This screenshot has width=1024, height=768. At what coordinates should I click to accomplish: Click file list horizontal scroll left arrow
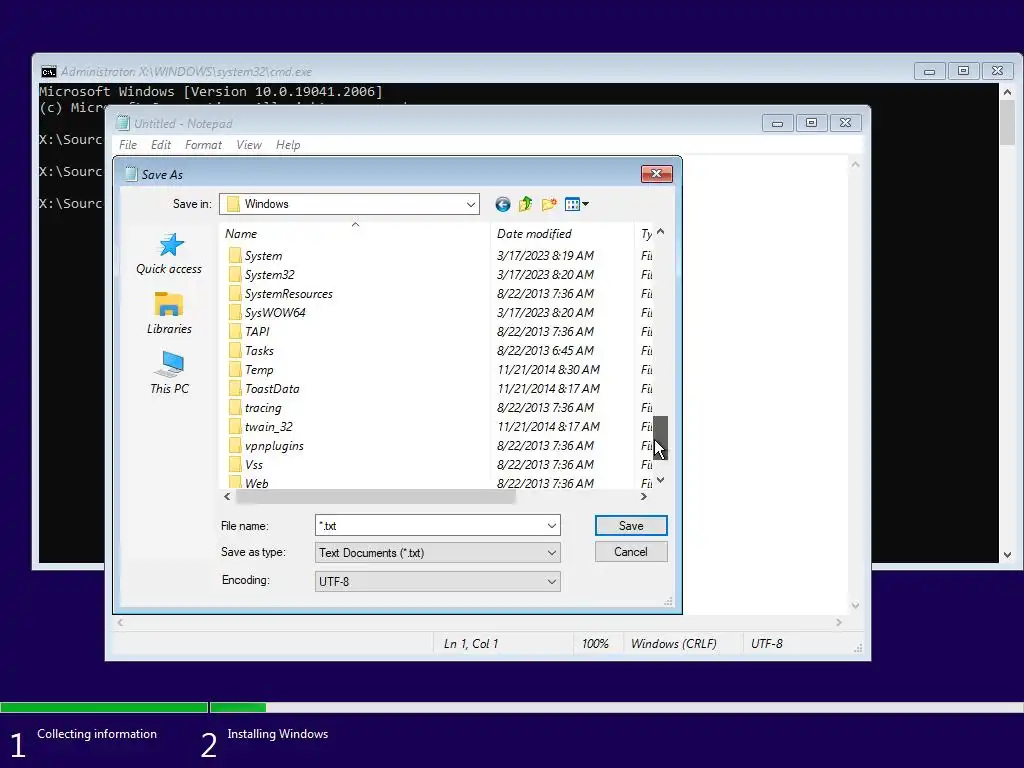[x=227, y=497]
